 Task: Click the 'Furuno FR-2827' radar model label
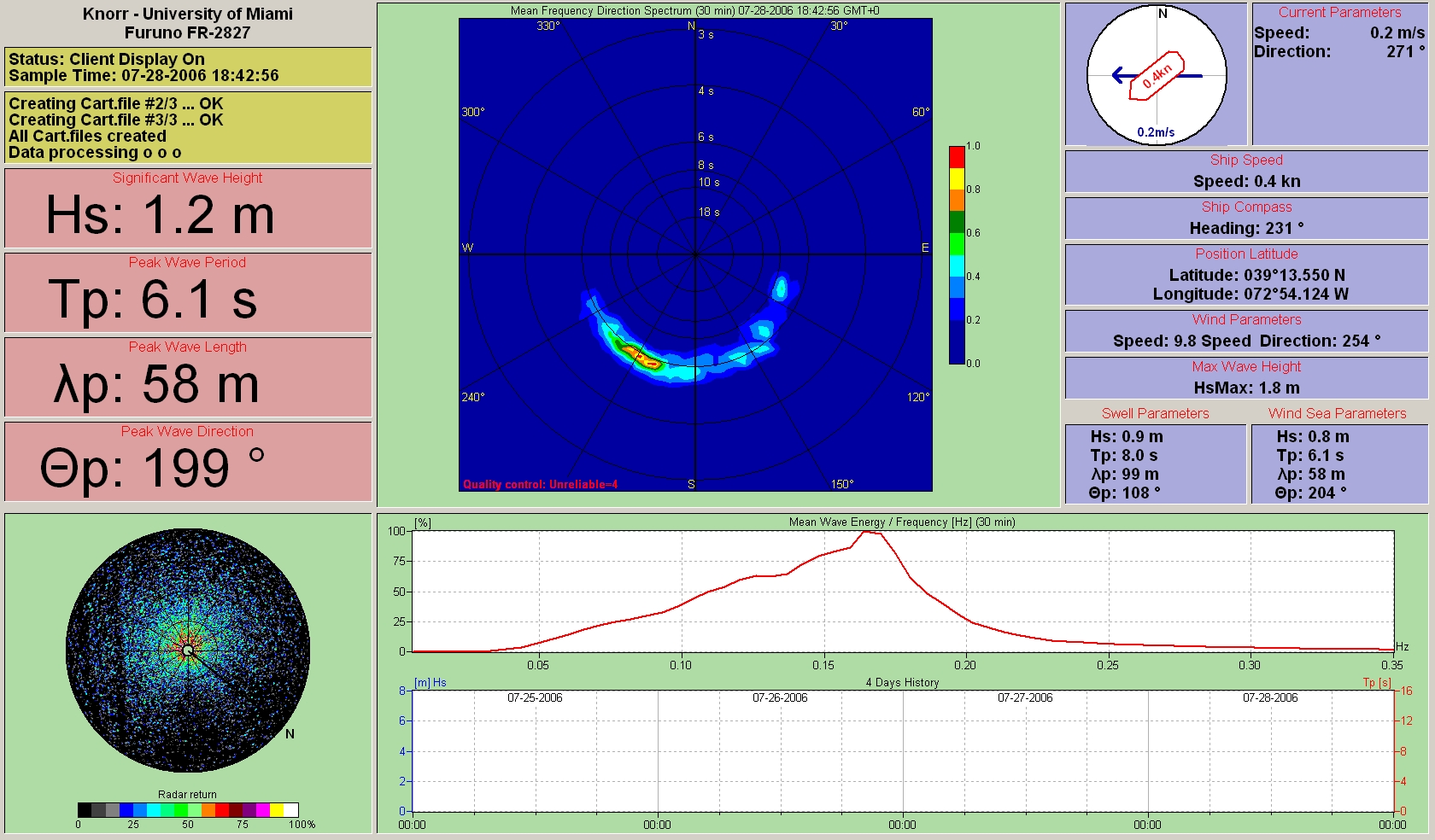click(x=188, y=32)
